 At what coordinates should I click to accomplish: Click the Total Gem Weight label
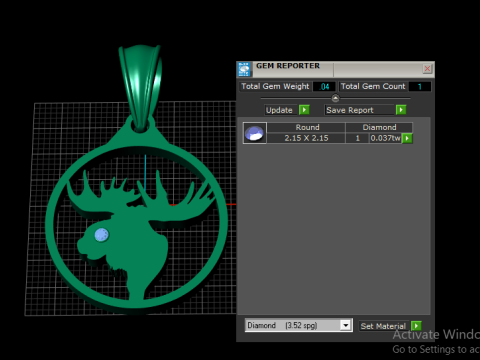click(x=275, y=86)
